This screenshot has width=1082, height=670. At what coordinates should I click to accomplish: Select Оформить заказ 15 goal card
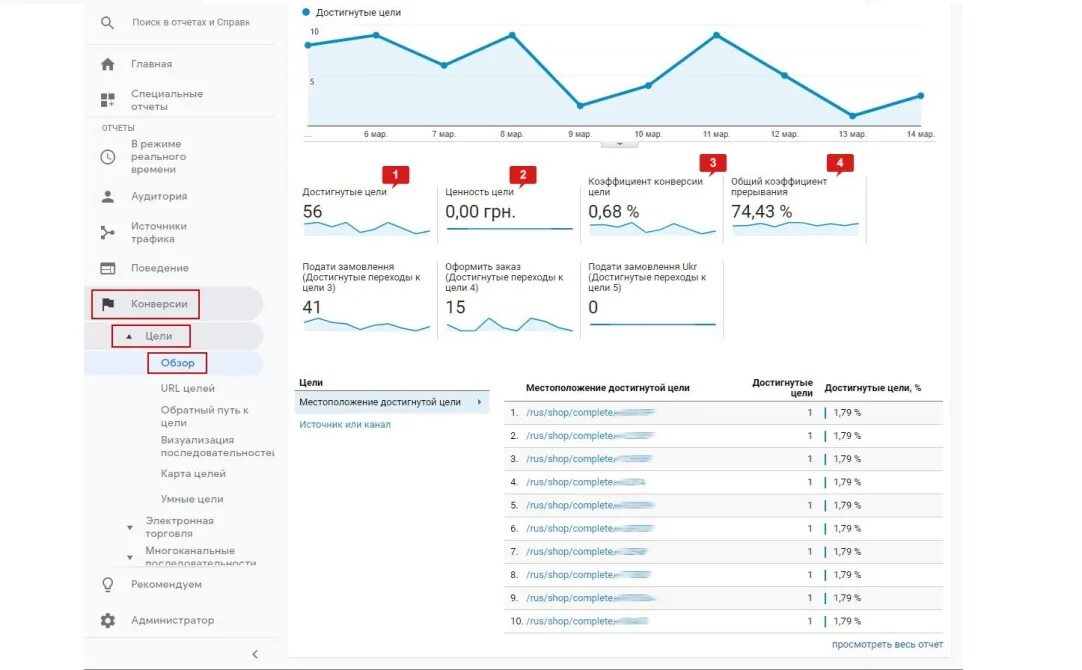(509, 299)
